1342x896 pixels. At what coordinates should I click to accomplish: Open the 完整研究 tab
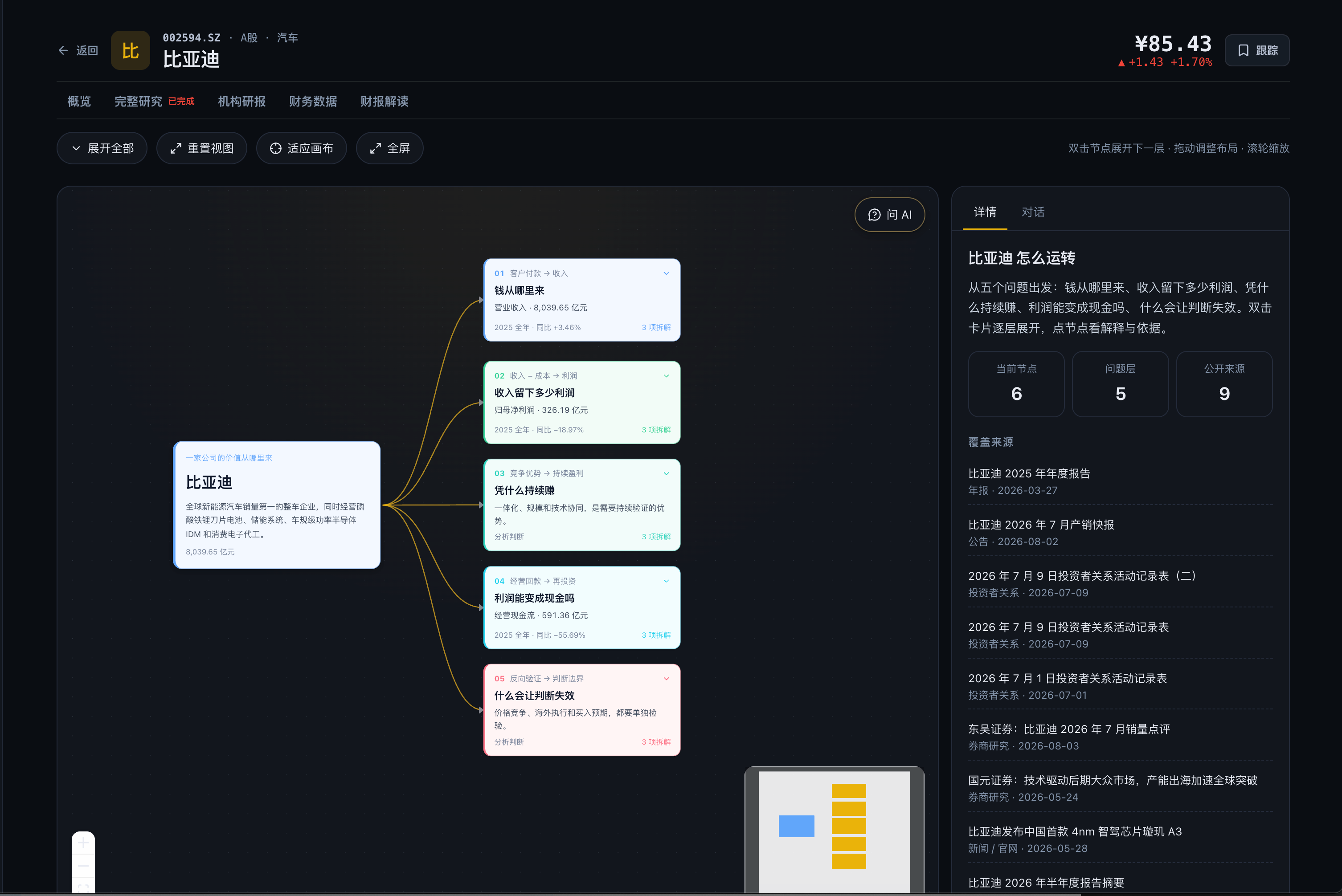tap(138, 101)
